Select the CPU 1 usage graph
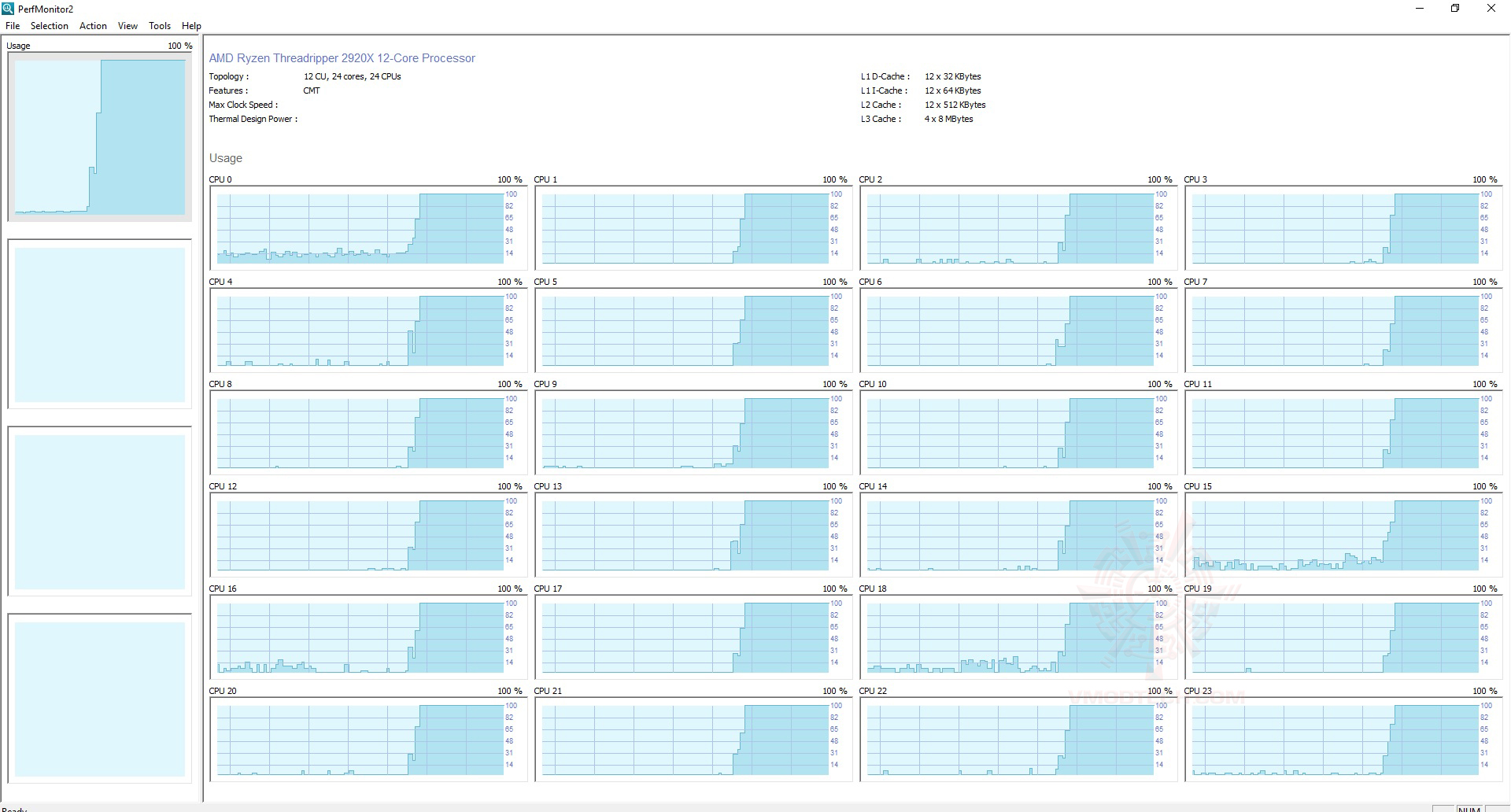1511x812 pixels. click(x=693, y=228)
